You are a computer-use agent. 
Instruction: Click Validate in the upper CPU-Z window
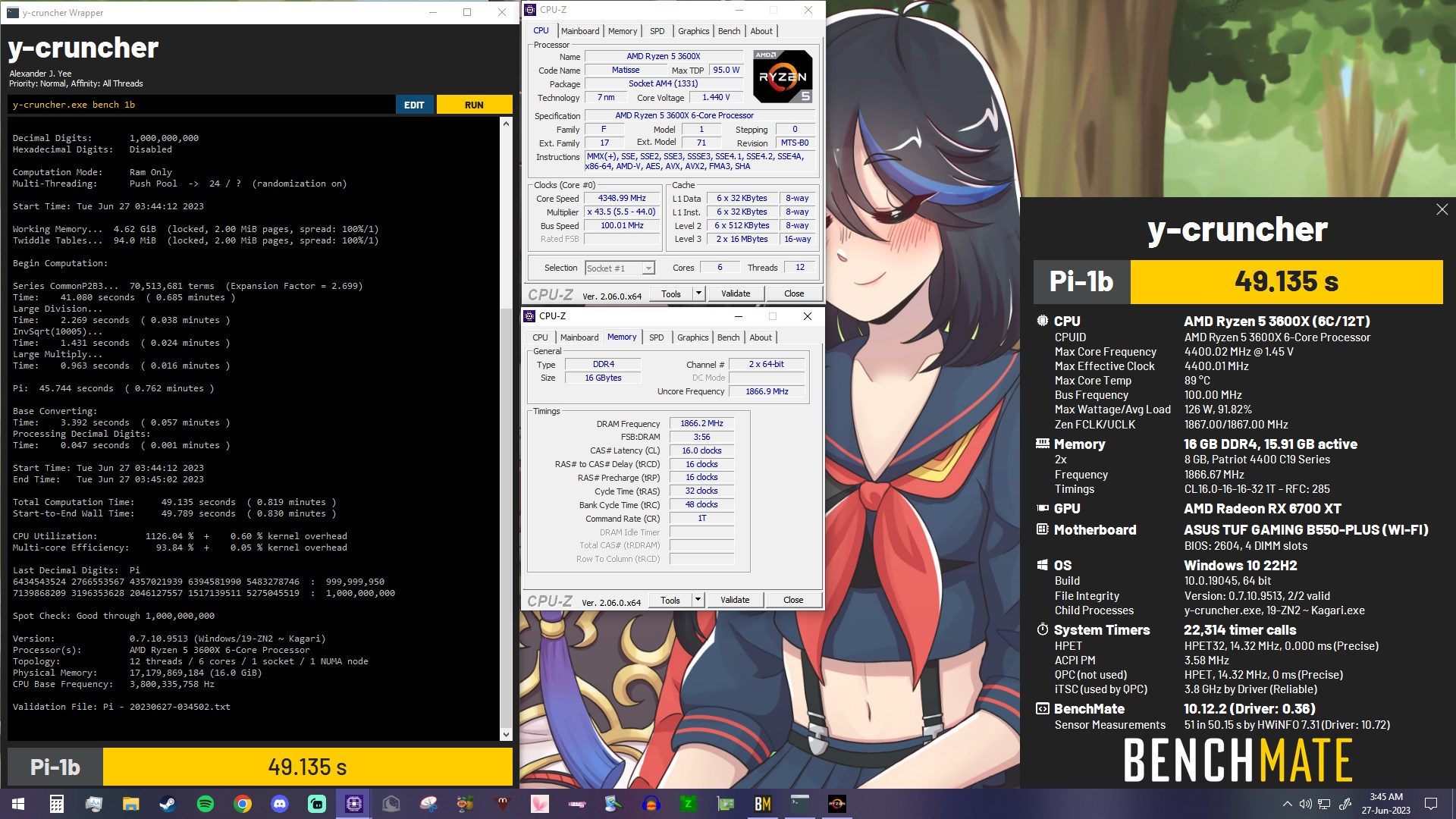tap(736, 293)
